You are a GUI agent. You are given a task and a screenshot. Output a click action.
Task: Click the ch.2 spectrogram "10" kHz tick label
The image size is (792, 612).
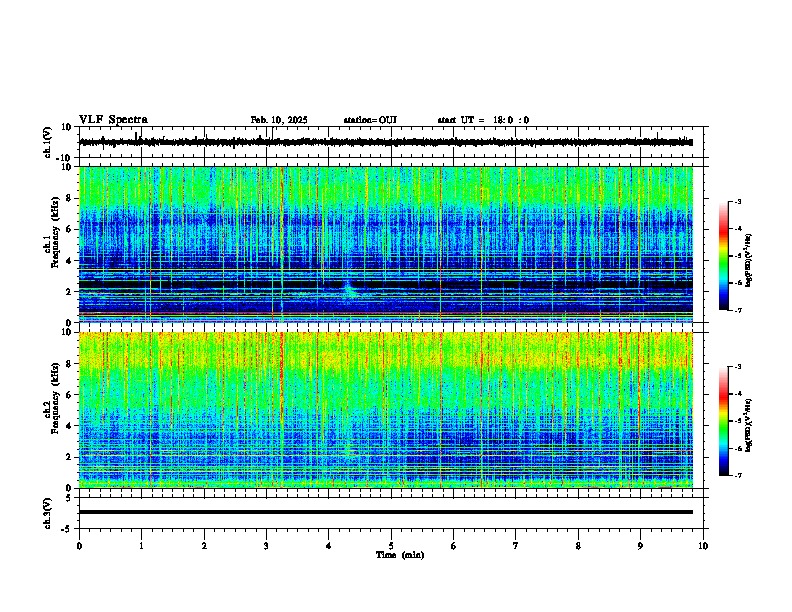[67, 332]
